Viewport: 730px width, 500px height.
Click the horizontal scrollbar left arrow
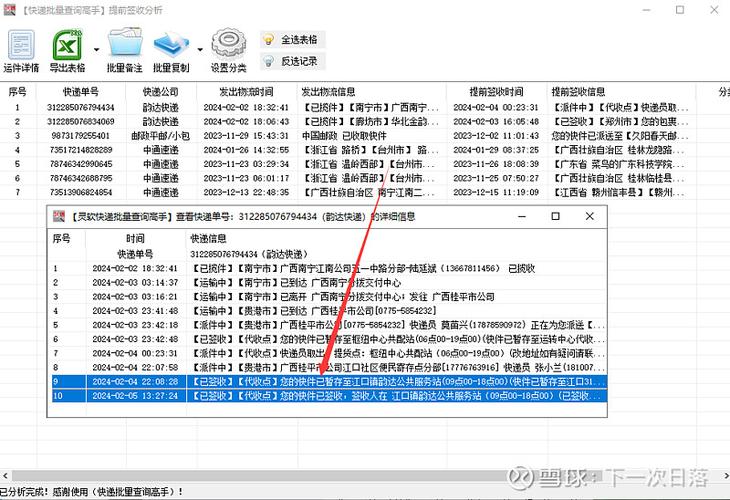click(x=5, y=476)
